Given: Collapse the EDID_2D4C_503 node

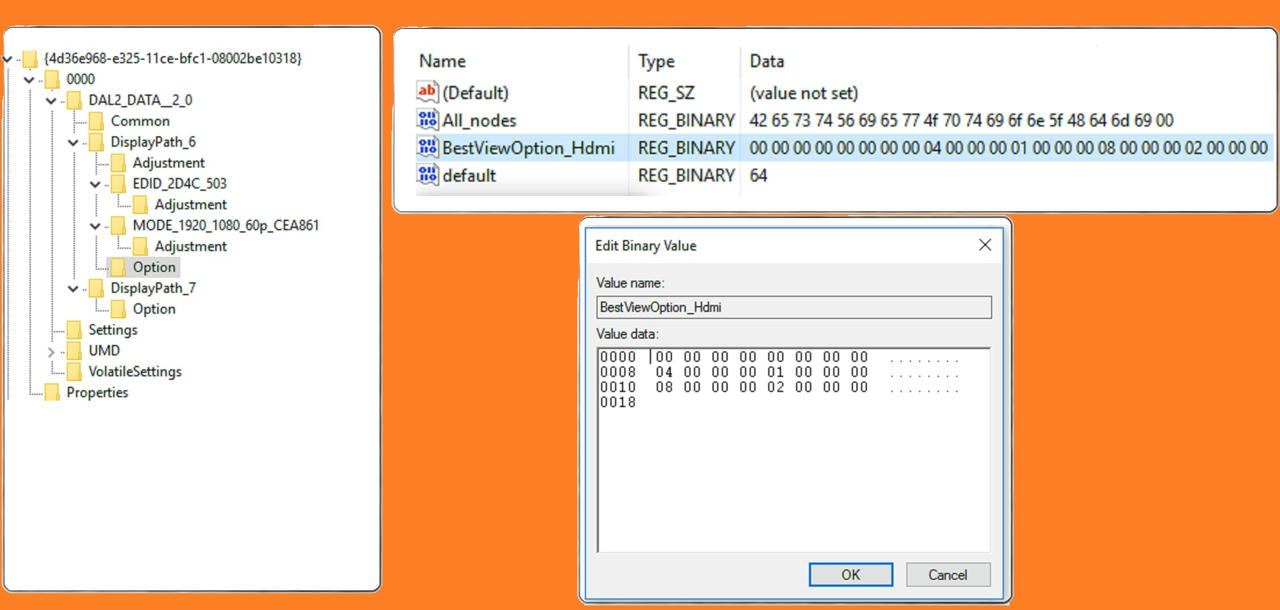Looking at the screenshot, I should (x=95, y=184).
